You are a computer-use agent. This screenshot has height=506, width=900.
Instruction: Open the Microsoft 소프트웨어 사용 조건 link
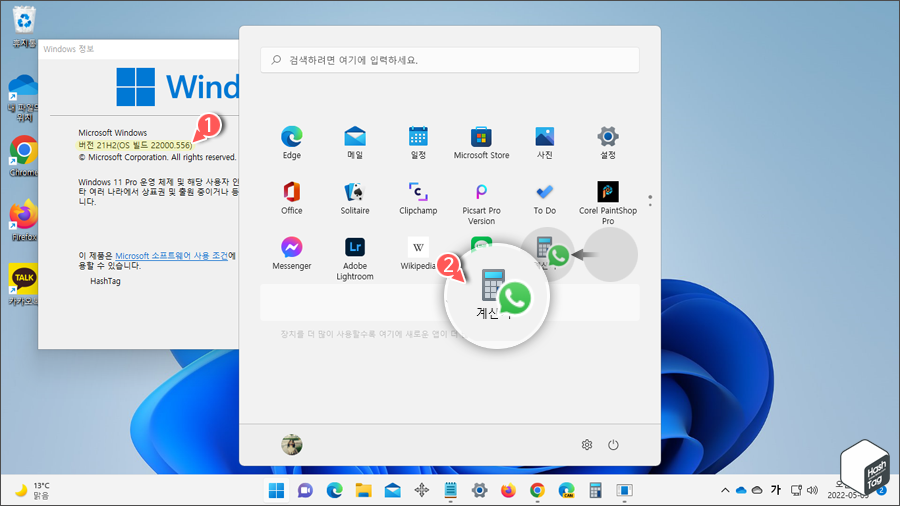coord(172,256)
